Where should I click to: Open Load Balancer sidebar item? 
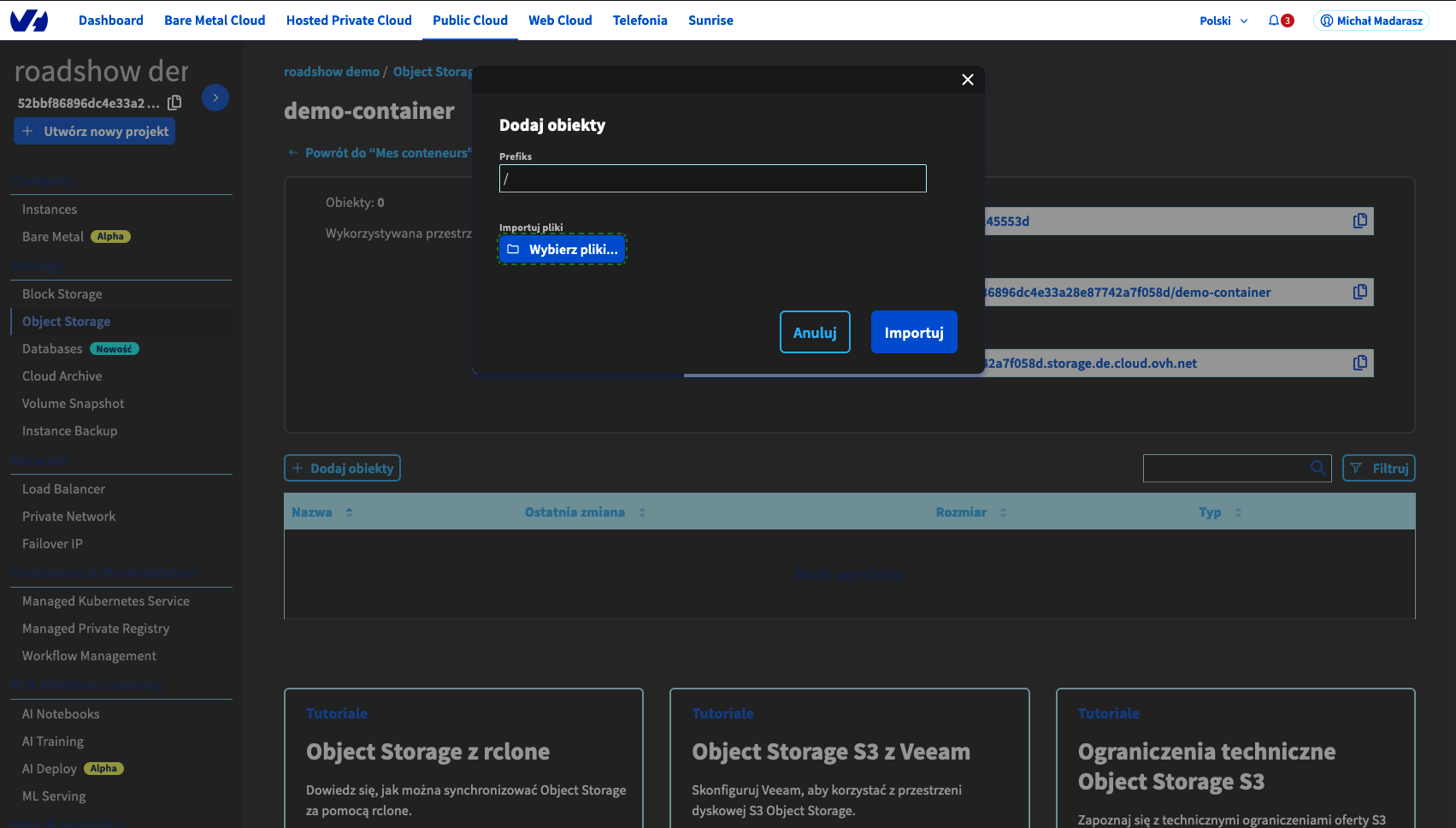click(64, 489)
